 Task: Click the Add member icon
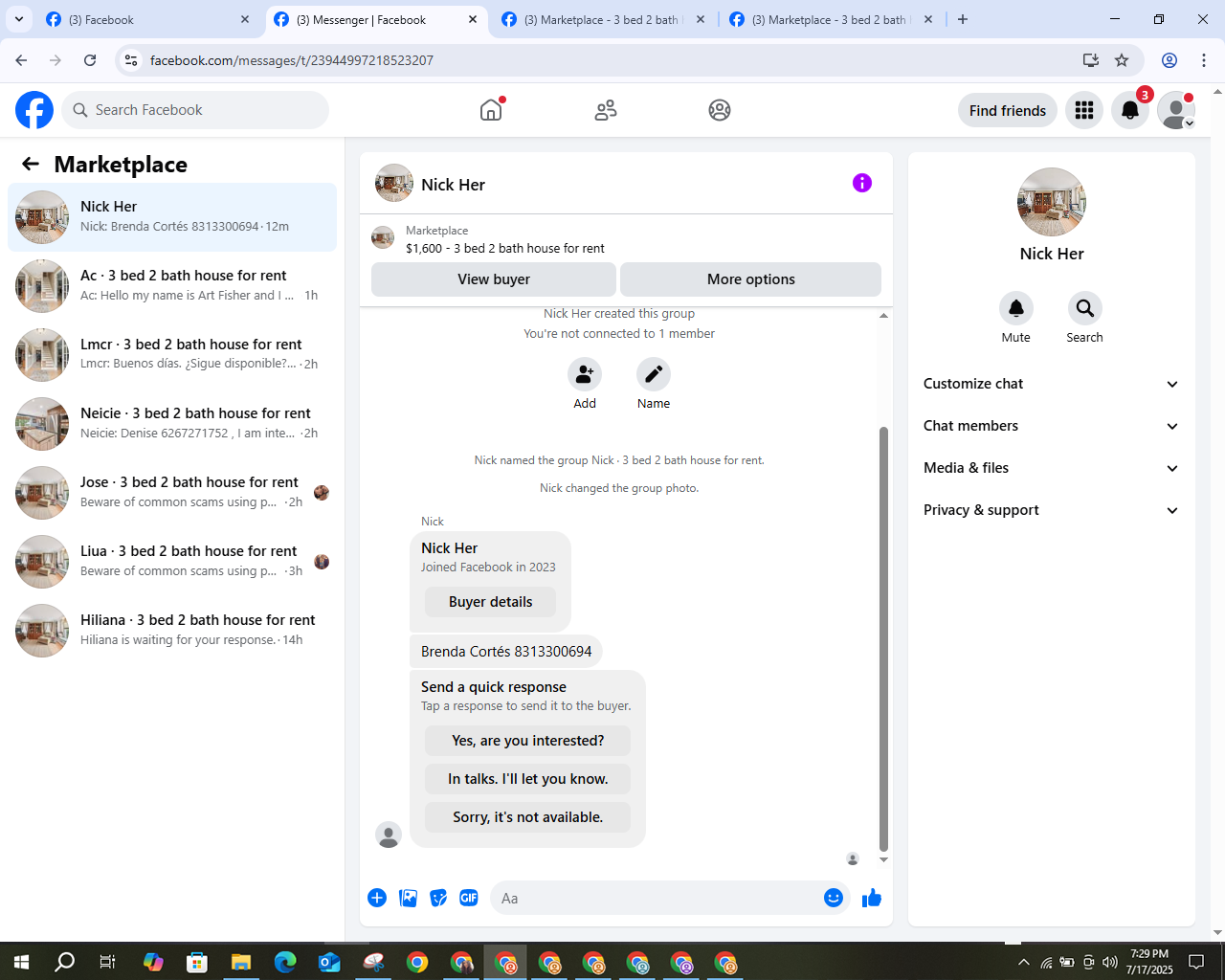pyautogui.click(x=585, y=374)
